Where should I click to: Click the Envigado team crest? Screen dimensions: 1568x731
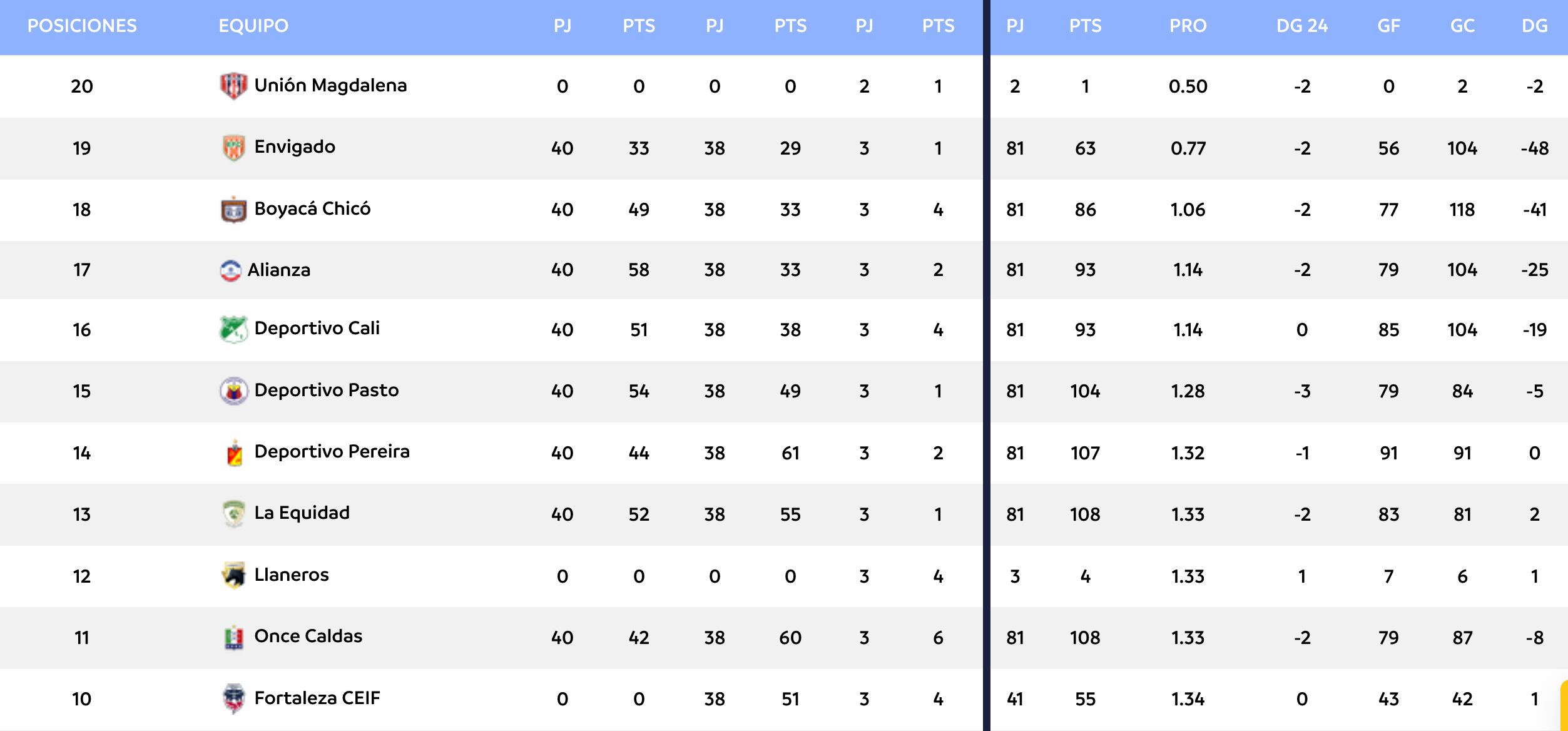233,148
